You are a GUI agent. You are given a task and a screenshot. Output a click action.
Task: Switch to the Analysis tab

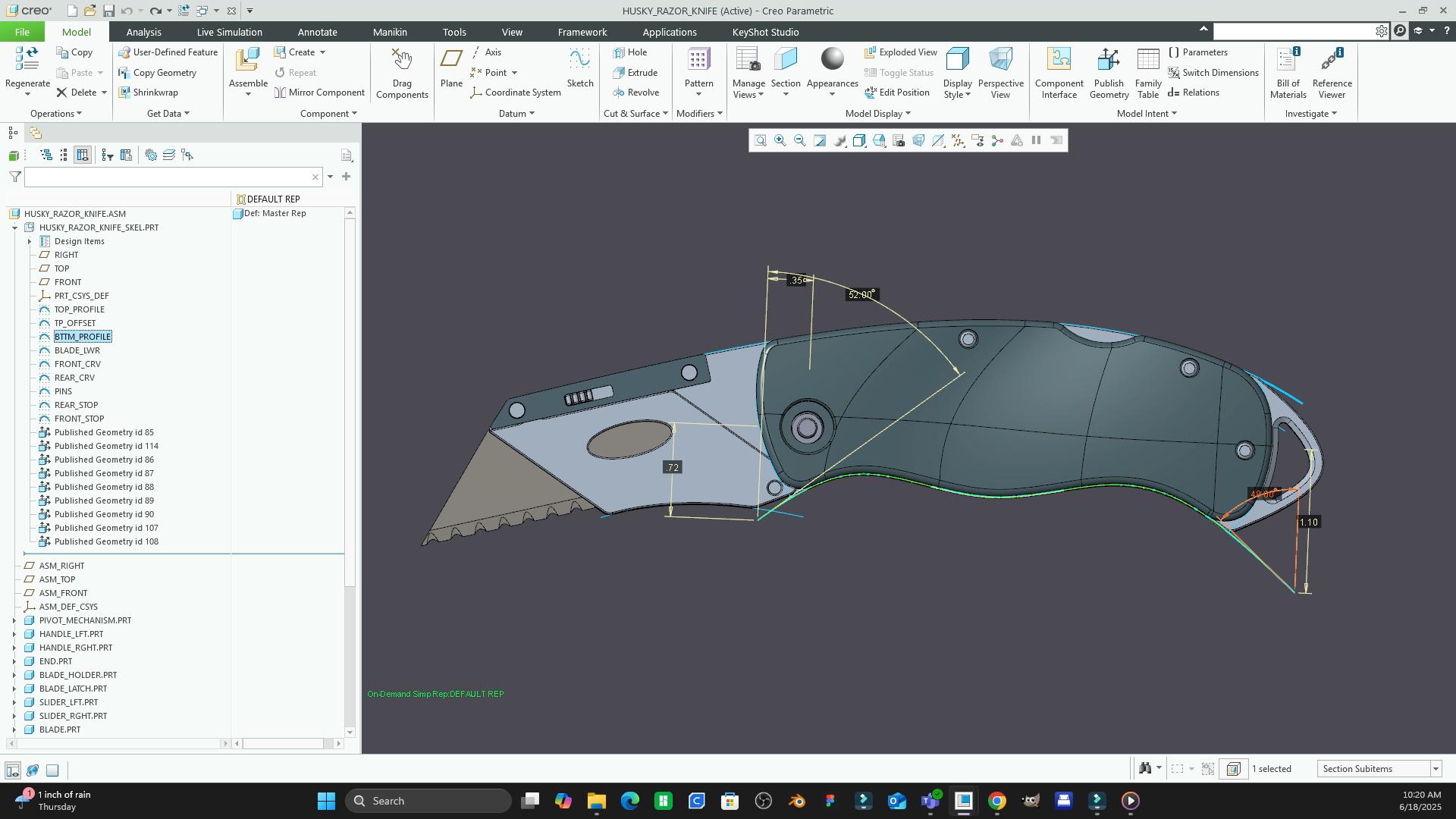pos(143,32)
